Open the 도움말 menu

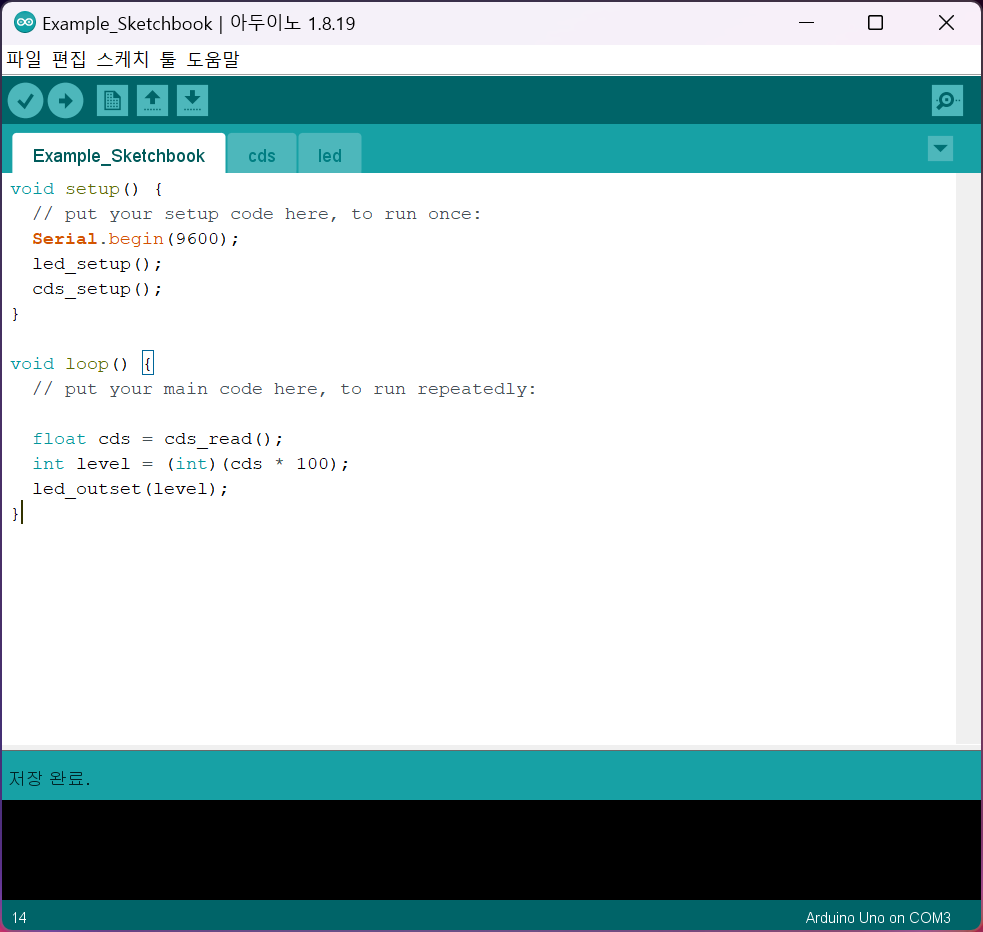point(213,60)
